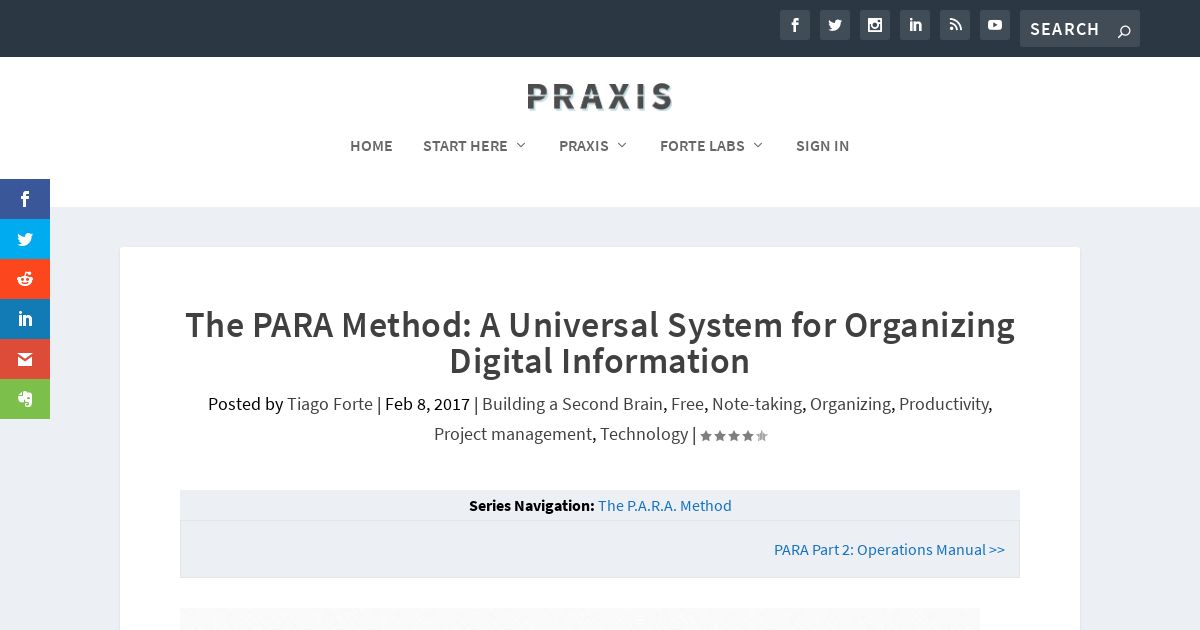The image size is (1200, 630).
Task: Expand Forte Labs dropdown chevron
Action: coord(758,146)
